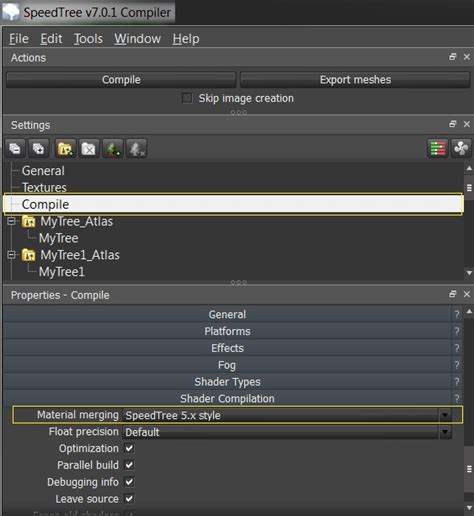
Task: Open the Material merging dropdown
Action: point(445,415)
